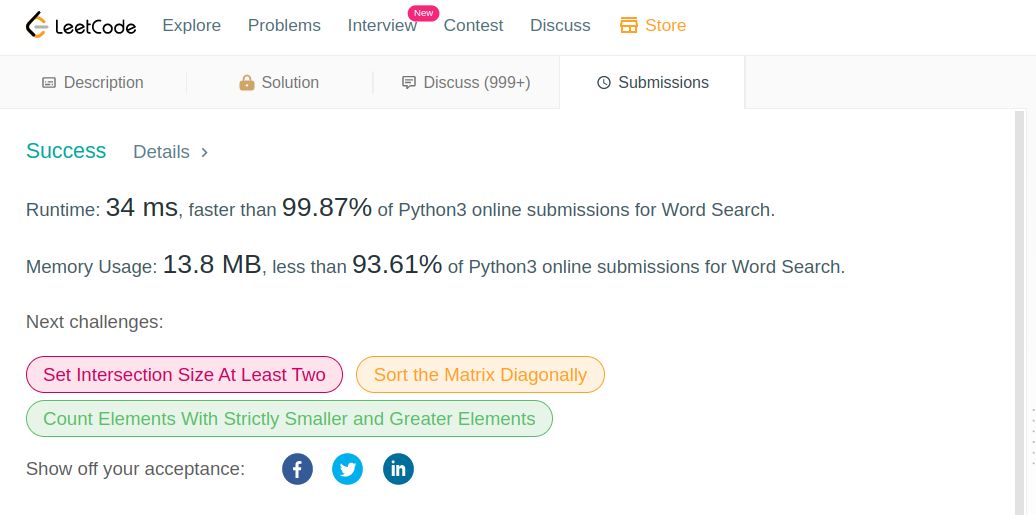
Task: Share acceptance on Facebook
Action: pyautogui.click(x=297, y=469)
